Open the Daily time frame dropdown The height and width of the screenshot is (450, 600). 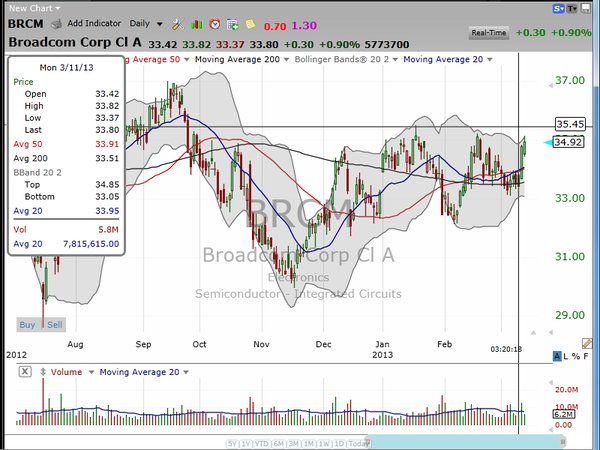pos(146,24)
